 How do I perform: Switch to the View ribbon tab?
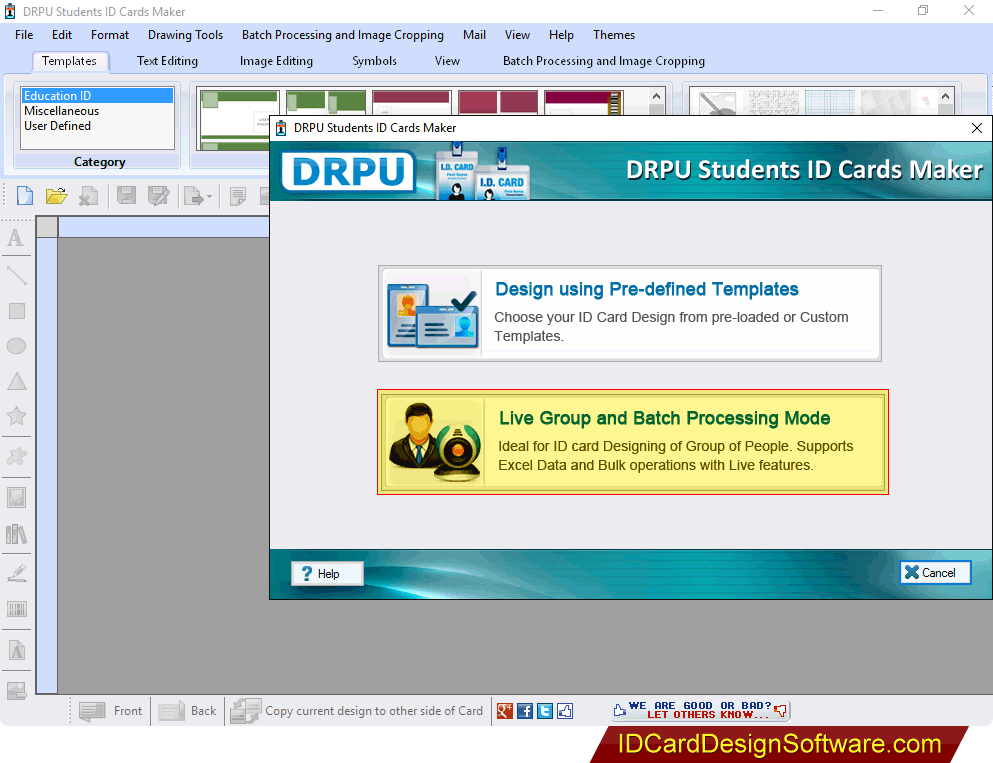tap(447, 61)
